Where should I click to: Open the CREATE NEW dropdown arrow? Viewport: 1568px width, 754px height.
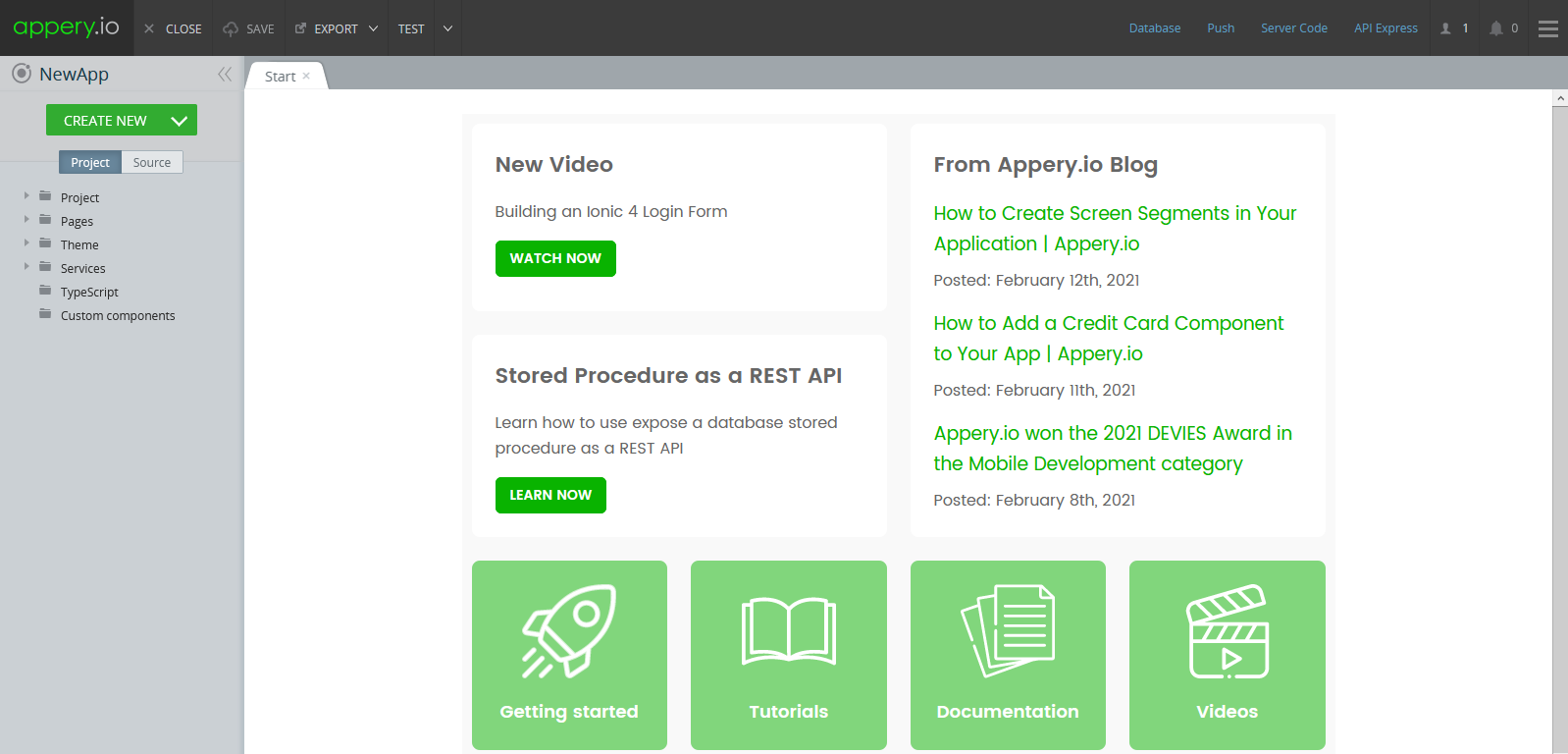(179, 121)
